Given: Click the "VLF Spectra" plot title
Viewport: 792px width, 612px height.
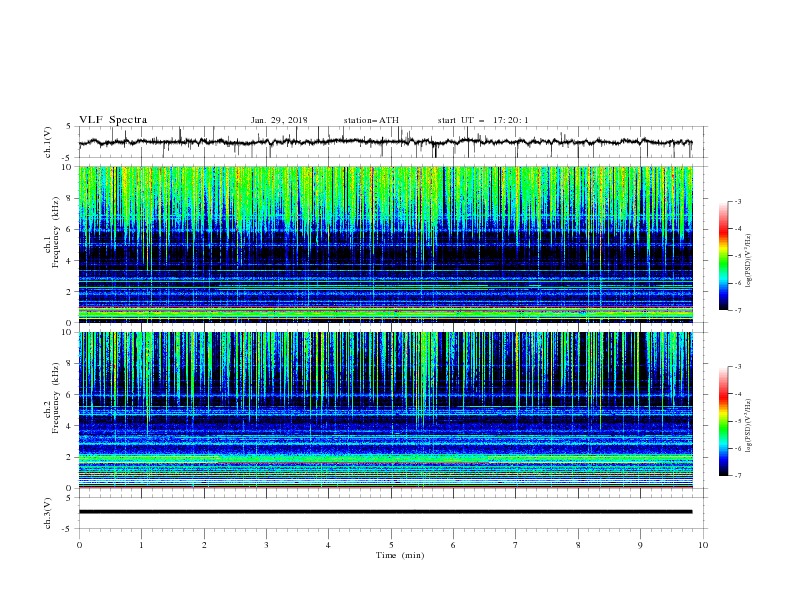Looking at the screenshot, I should [113, 120].
